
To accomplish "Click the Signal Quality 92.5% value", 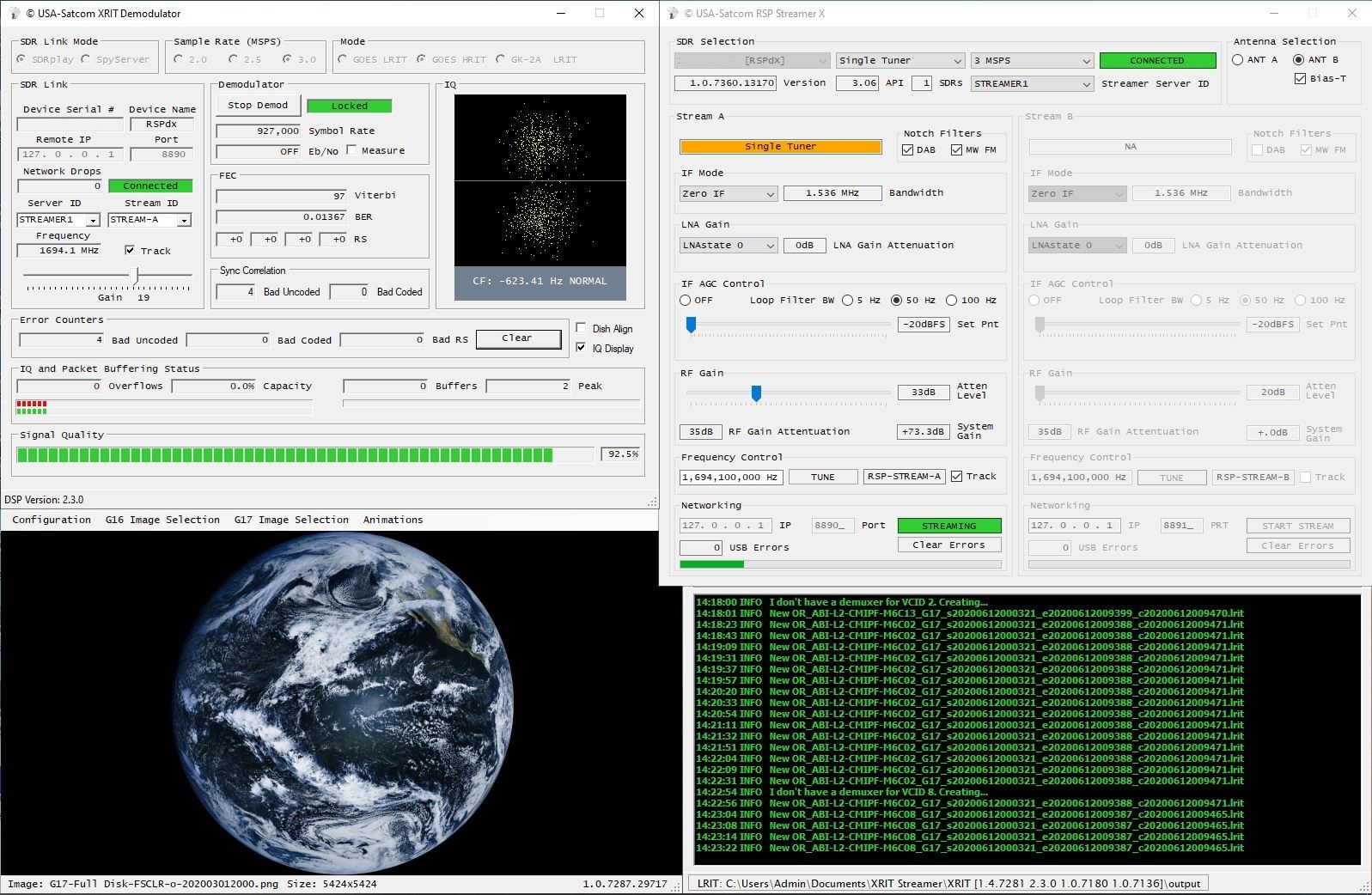I will (622, 454).
